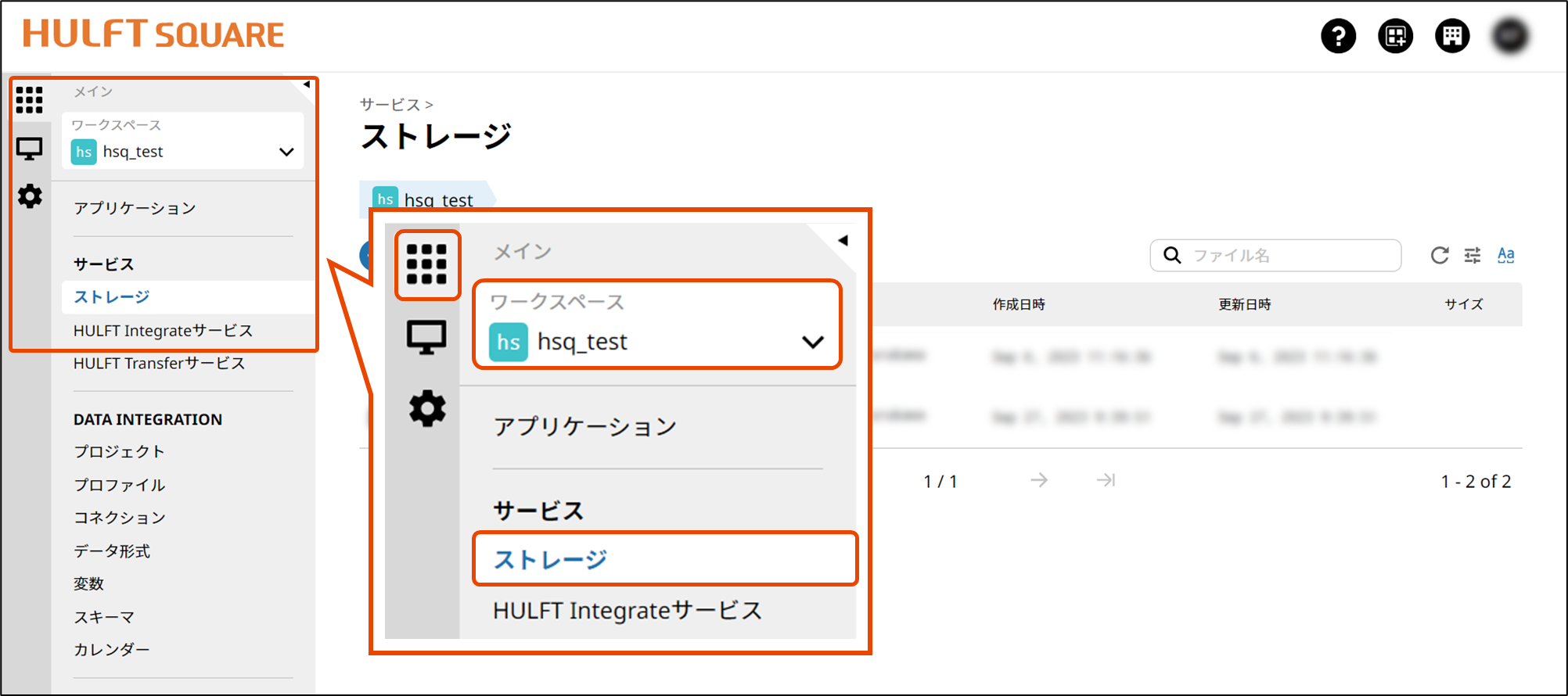Select アプリケーション in enlarged callout
Image resolution: width=1568 pixels, height=696 pixels.
pos(584,427)
